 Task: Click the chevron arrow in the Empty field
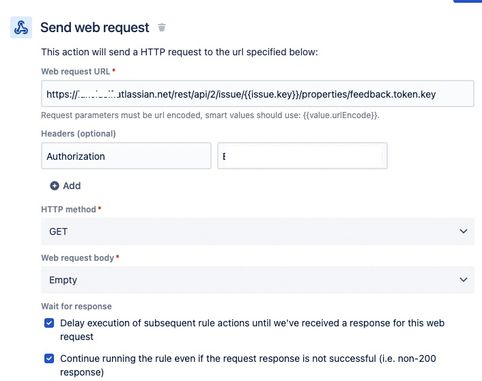click(x=463, y=280)
